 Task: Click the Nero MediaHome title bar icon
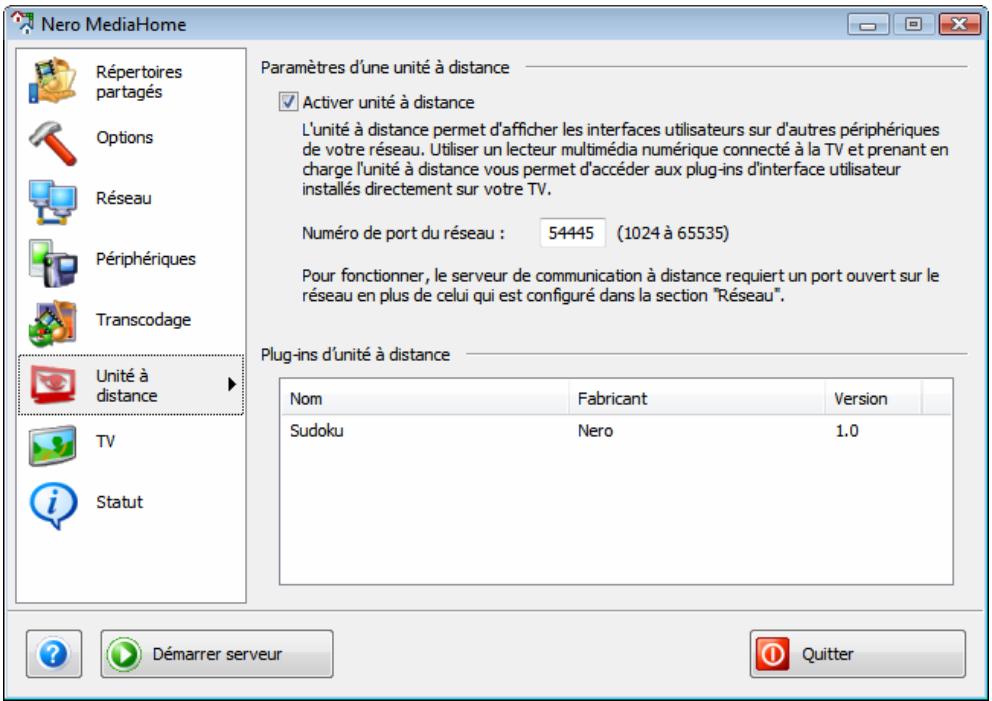[x=23, y=23]
